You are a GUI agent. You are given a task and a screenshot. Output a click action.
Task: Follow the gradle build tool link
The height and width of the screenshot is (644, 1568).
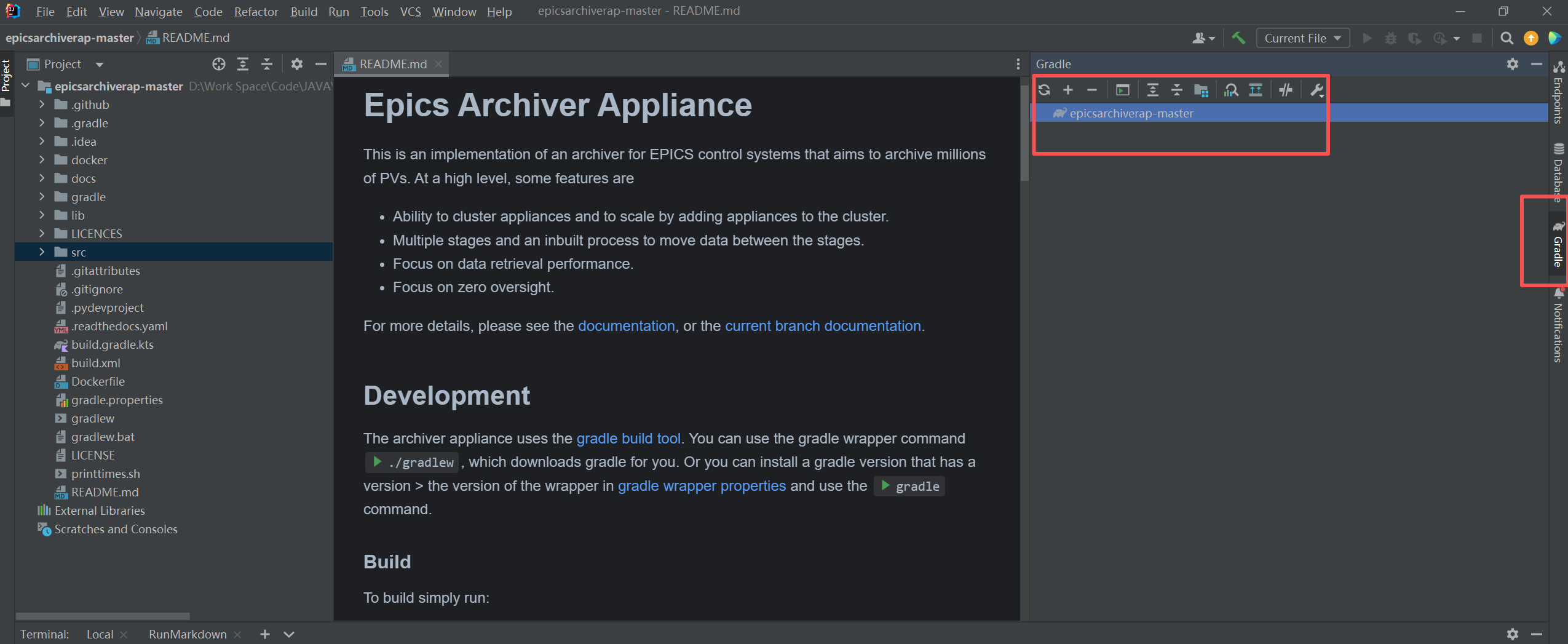pyautogui.click(x=628, y=439)
